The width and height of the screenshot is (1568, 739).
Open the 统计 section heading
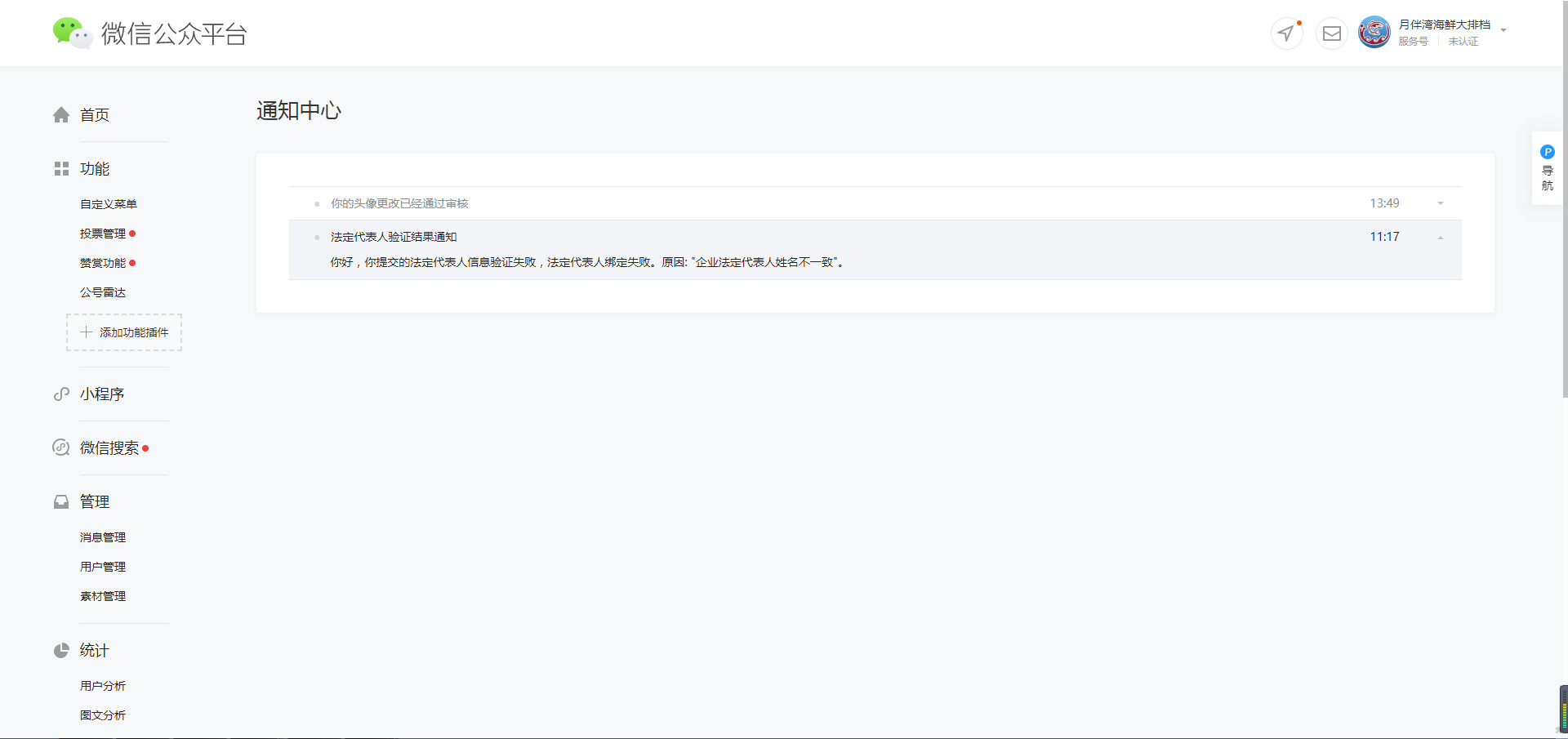95,651
